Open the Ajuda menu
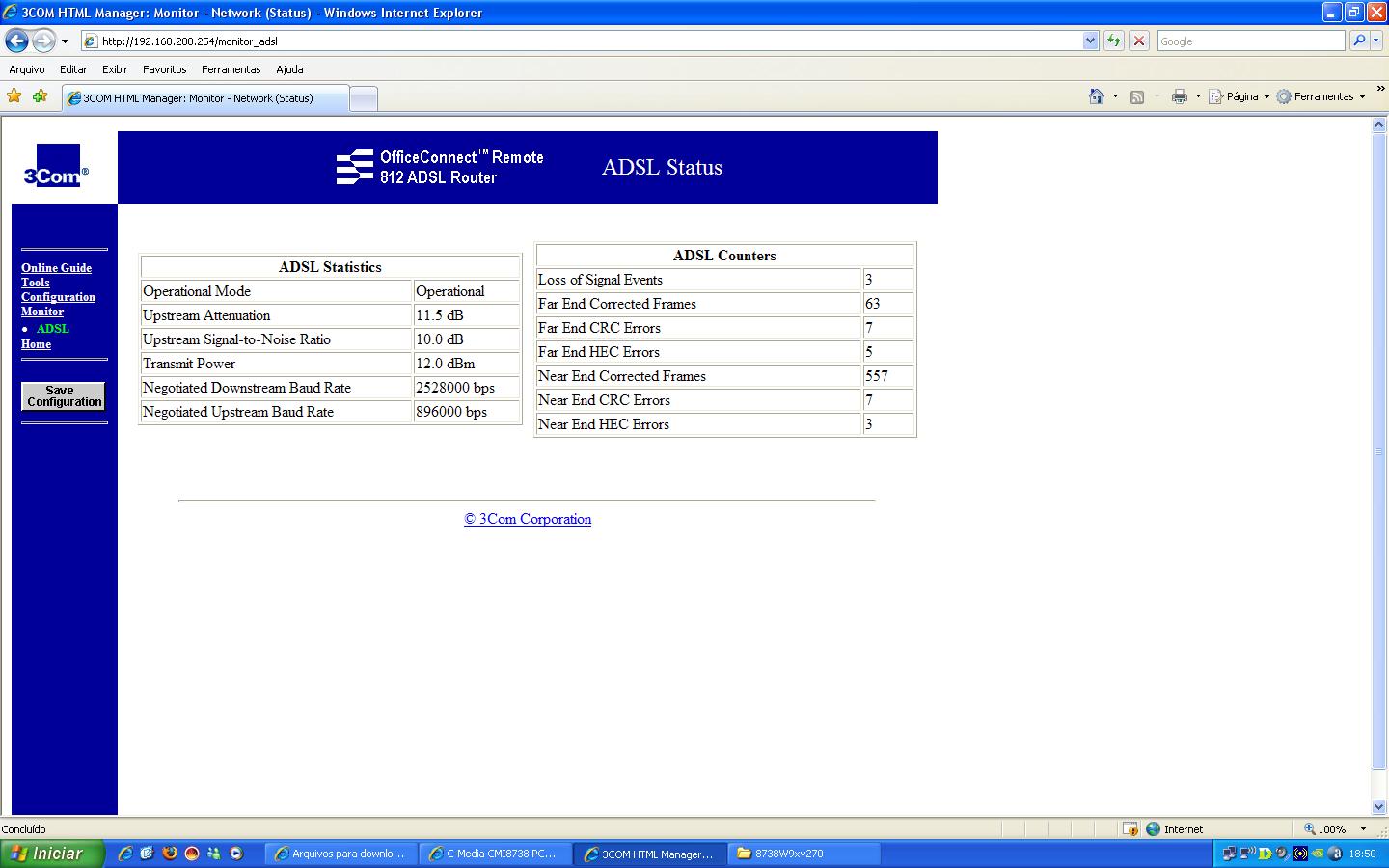 point(289,69)
